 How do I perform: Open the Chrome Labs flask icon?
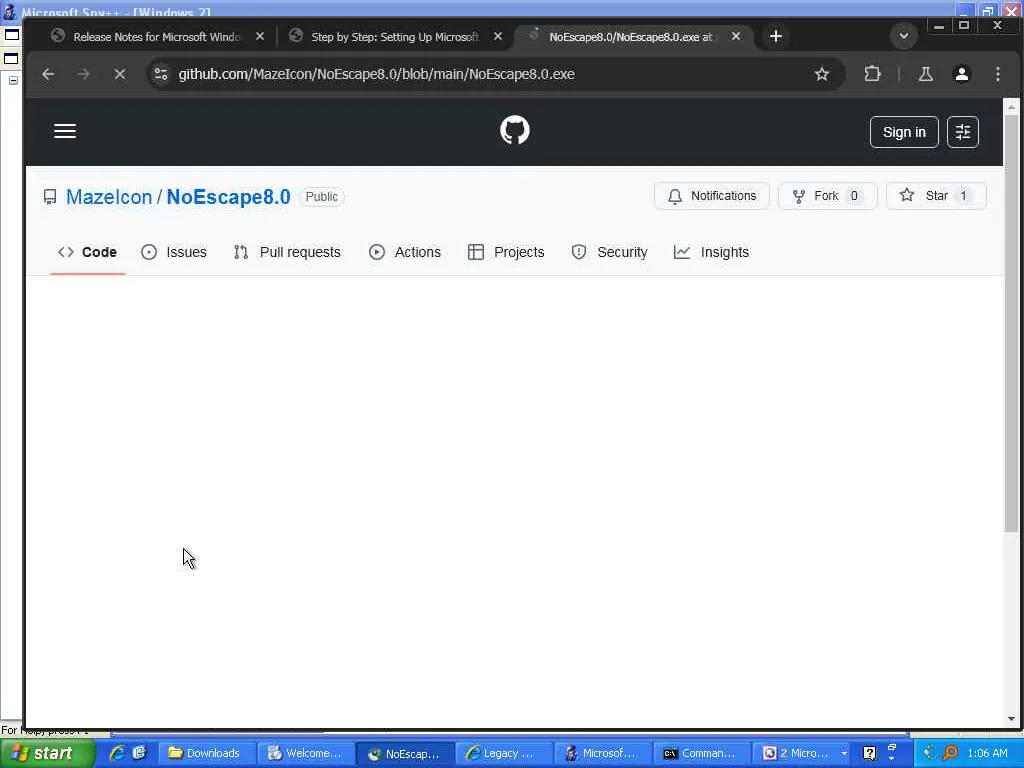click(x=925, y=74)
